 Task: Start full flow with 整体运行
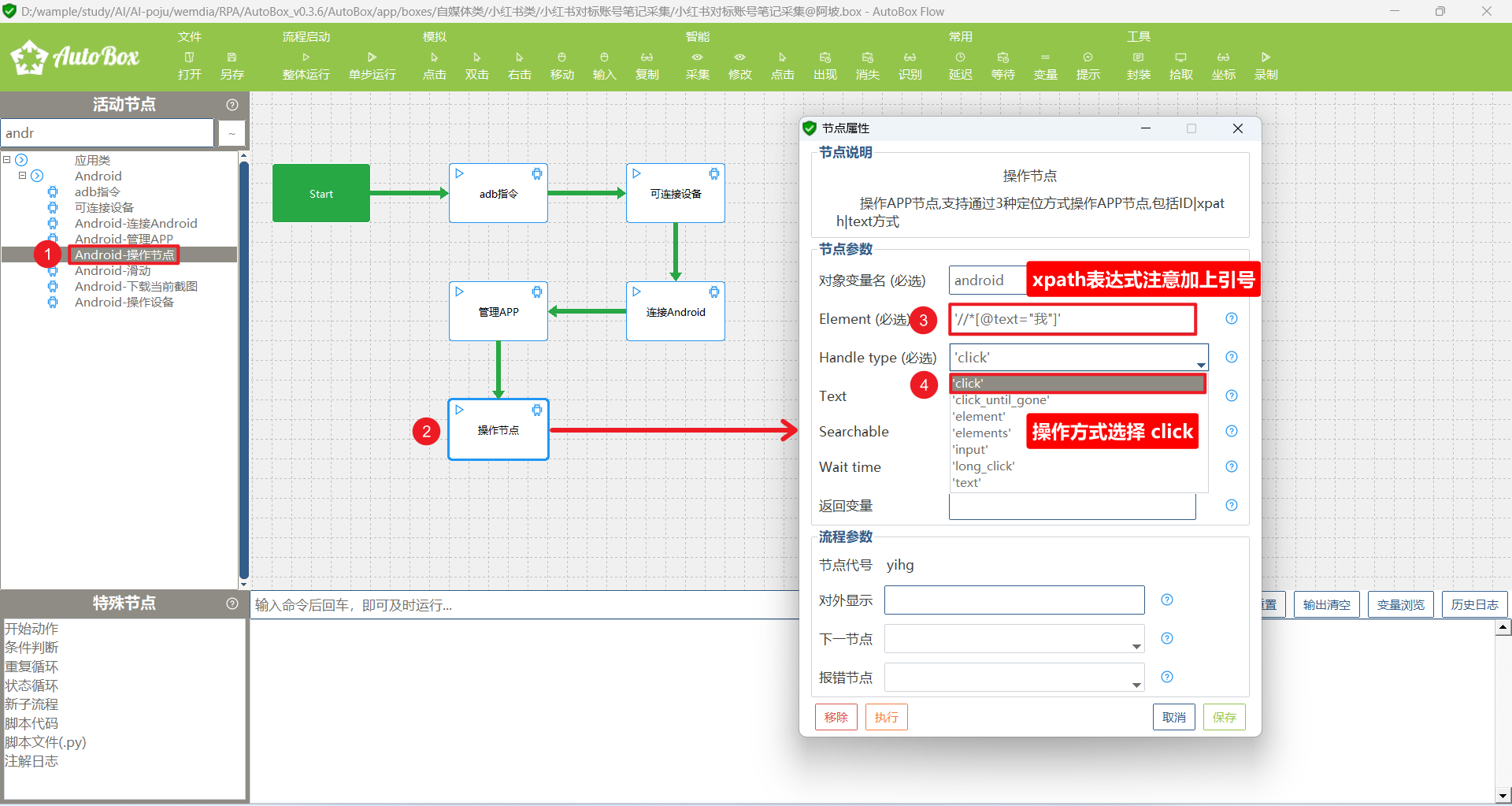306,66
